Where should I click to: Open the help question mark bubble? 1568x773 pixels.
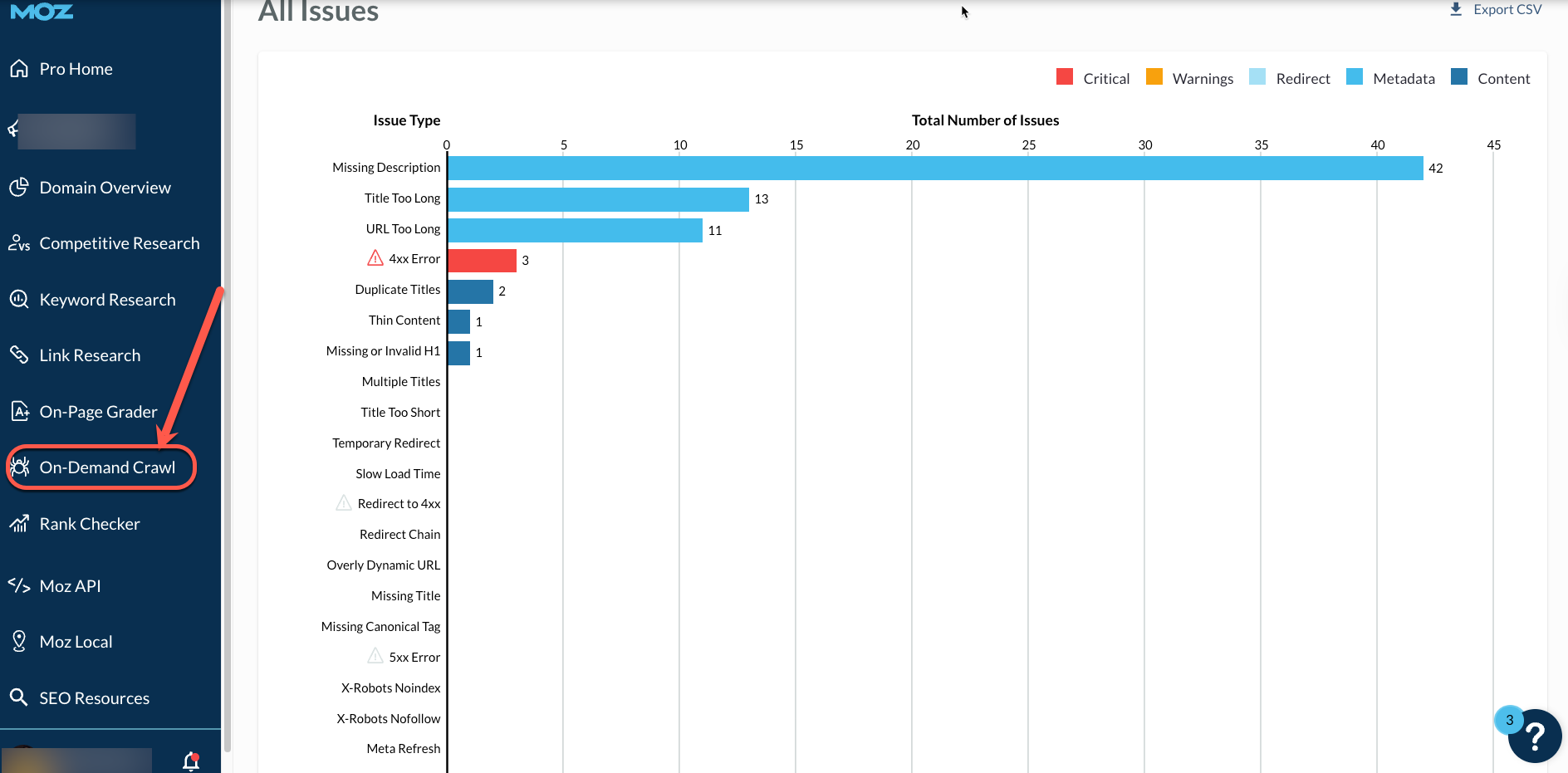click(x=1535, y=736)
